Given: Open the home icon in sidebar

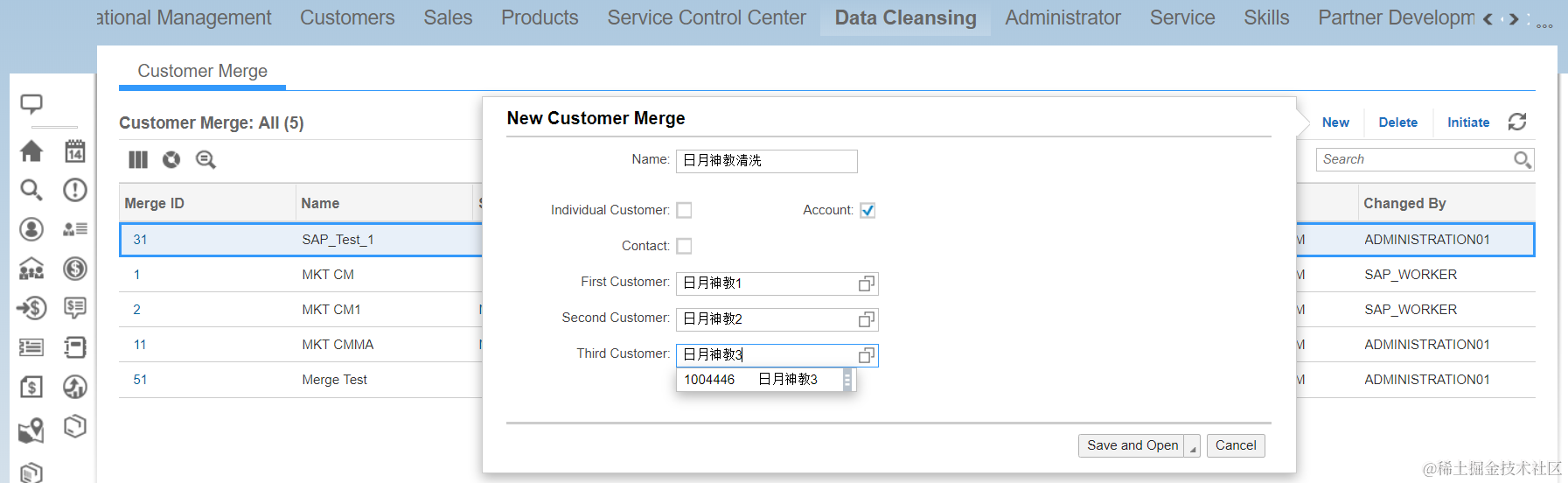Looking at the screenshot, I should click(31, 151).
